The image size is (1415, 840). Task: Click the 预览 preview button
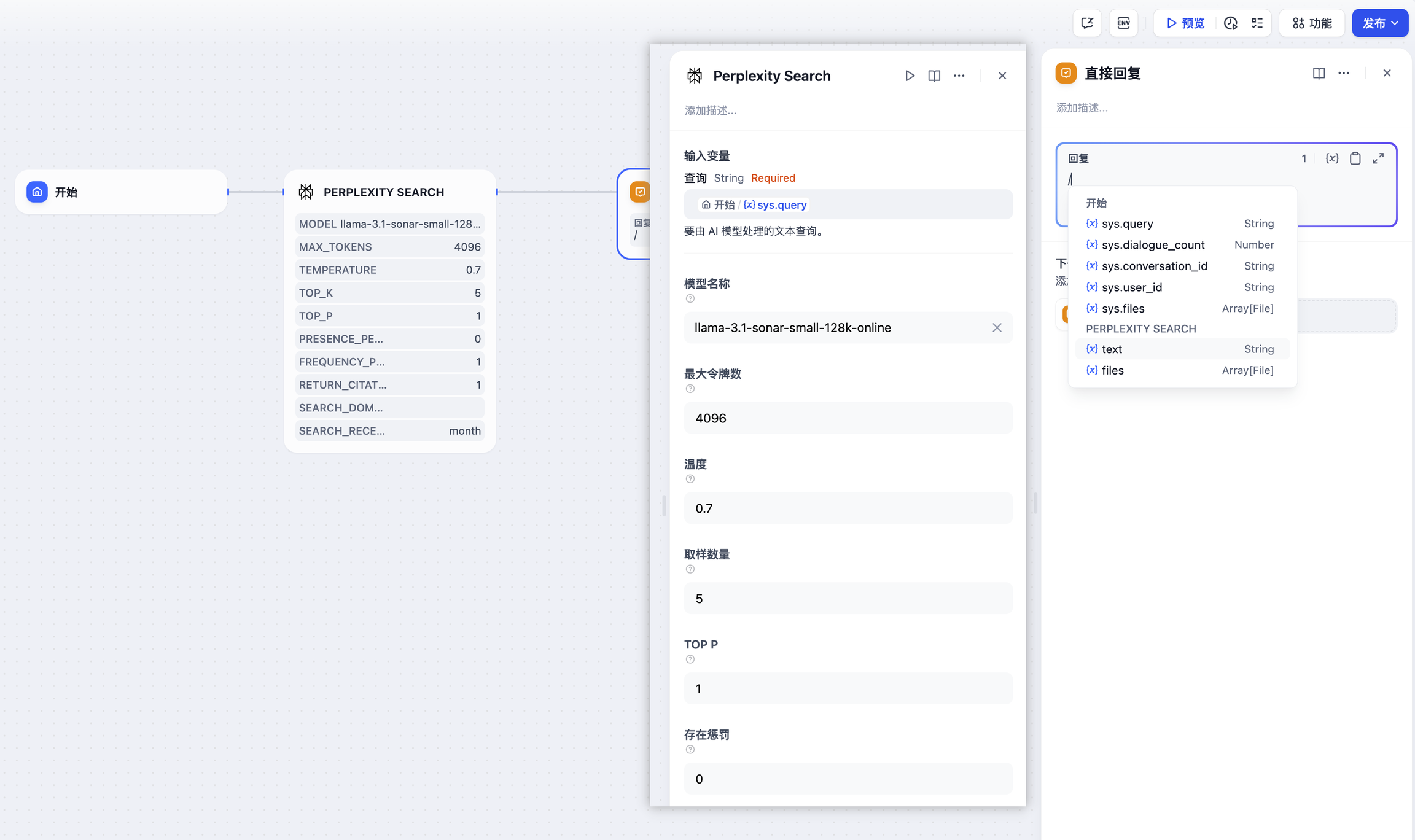click(1185, 23)
